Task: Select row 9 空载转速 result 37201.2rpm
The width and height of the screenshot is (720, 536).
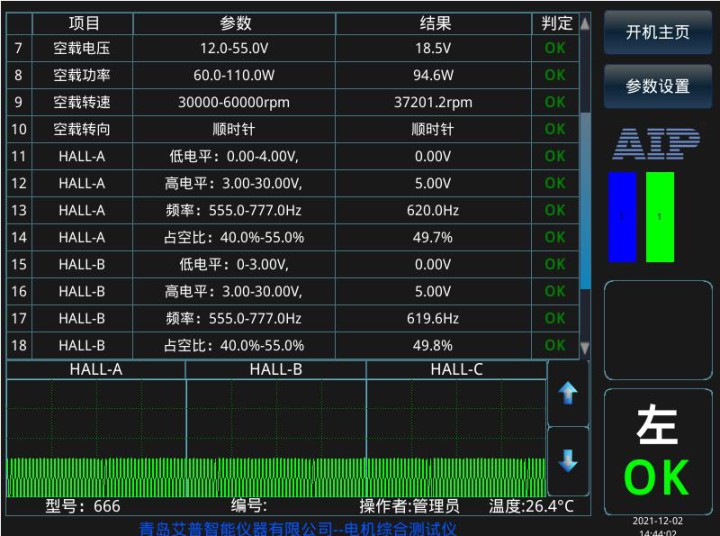Action: [433, 102]
